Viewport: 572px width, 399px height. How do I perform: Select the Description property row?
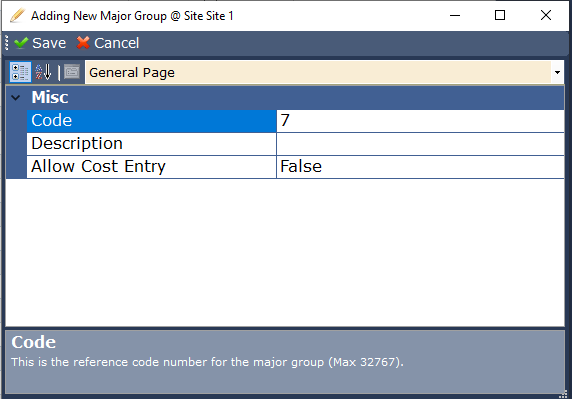(x=295, y=144)
